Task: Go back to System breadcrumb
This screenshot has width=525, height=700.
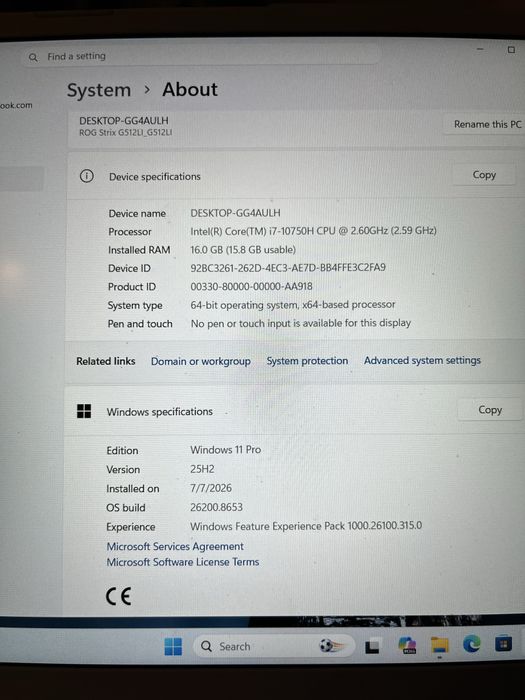Action: coord(99,91)
